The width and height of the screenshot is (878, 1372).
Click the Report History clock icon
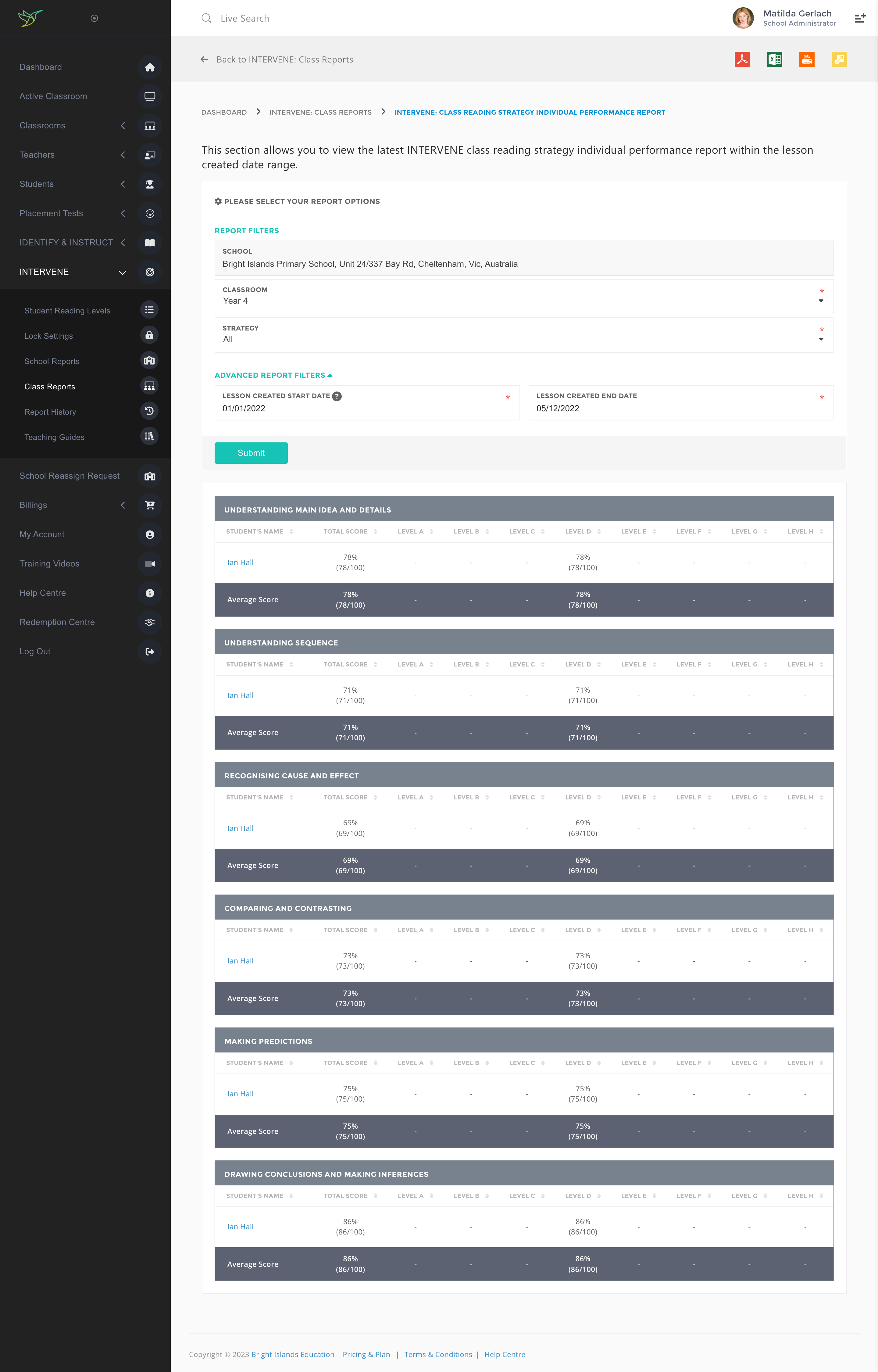pyautogui.click(x=149, y=411)
